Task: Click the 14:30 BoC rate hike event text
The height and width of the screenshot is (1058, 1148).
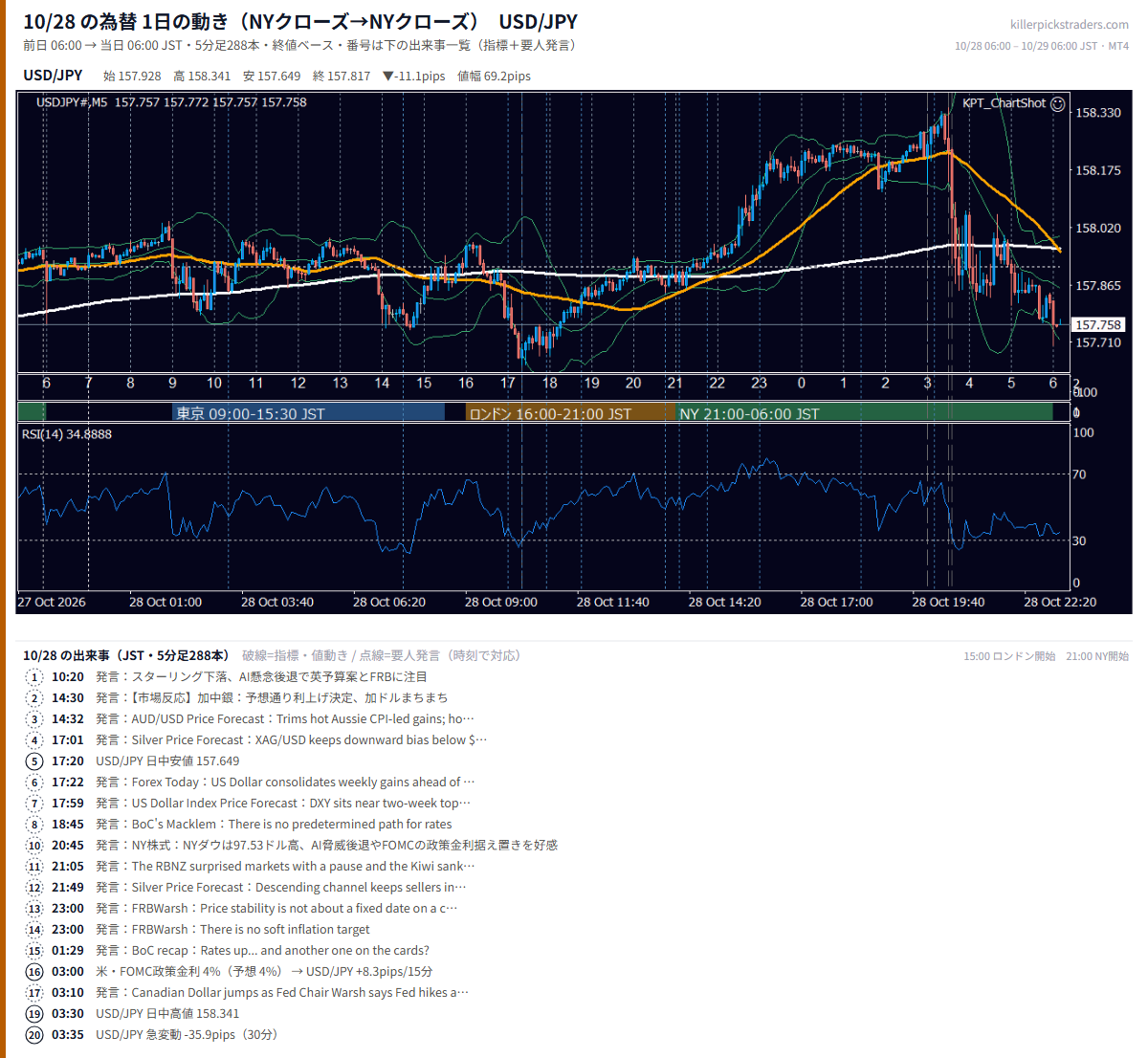Action: coord(272,698)
